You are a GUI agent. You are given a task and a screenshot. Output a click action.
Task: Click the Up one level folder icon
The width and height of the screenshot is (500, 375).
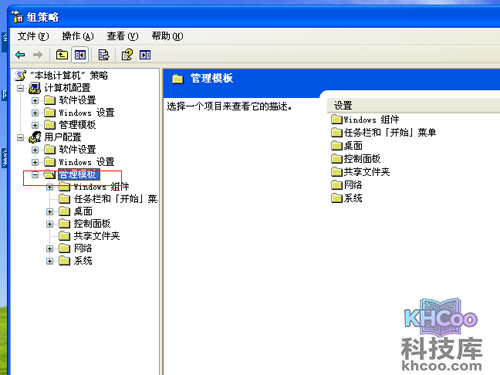click(62, 55)
